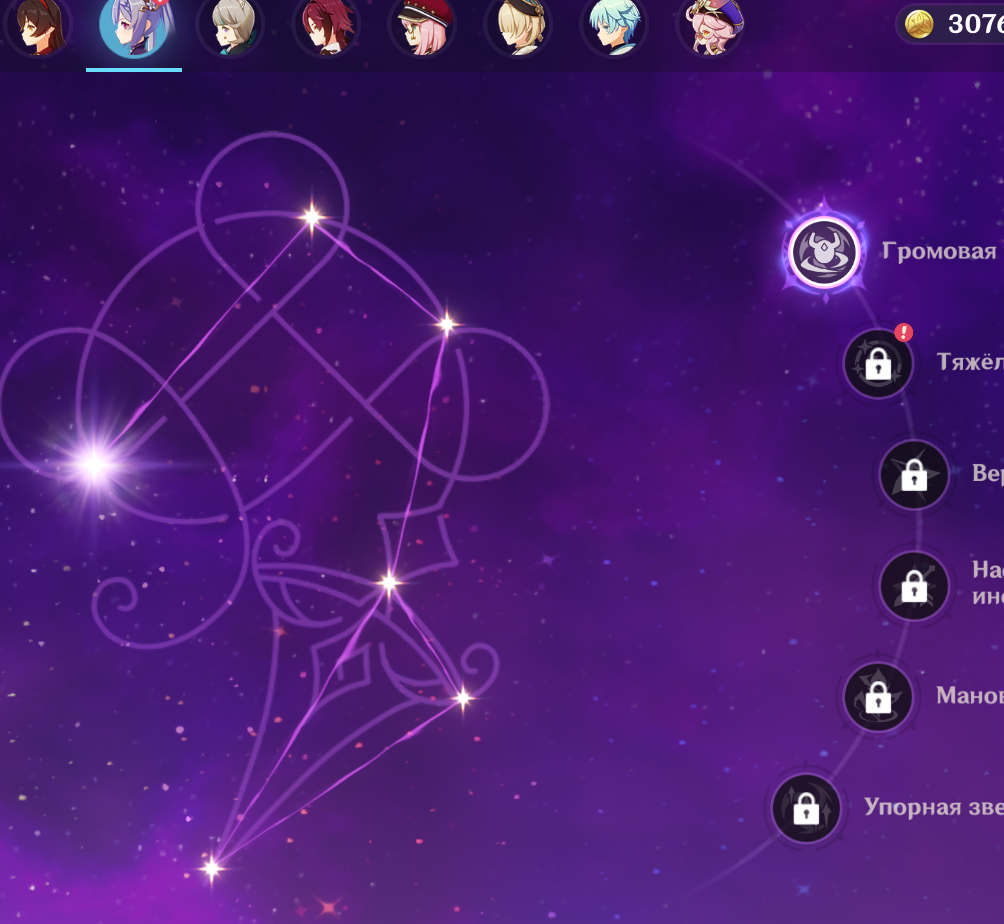The width and height of the screenshot is (1004, 924).
Task: Click the locked Манов… constellation icon
Action: tap(878, 696)
